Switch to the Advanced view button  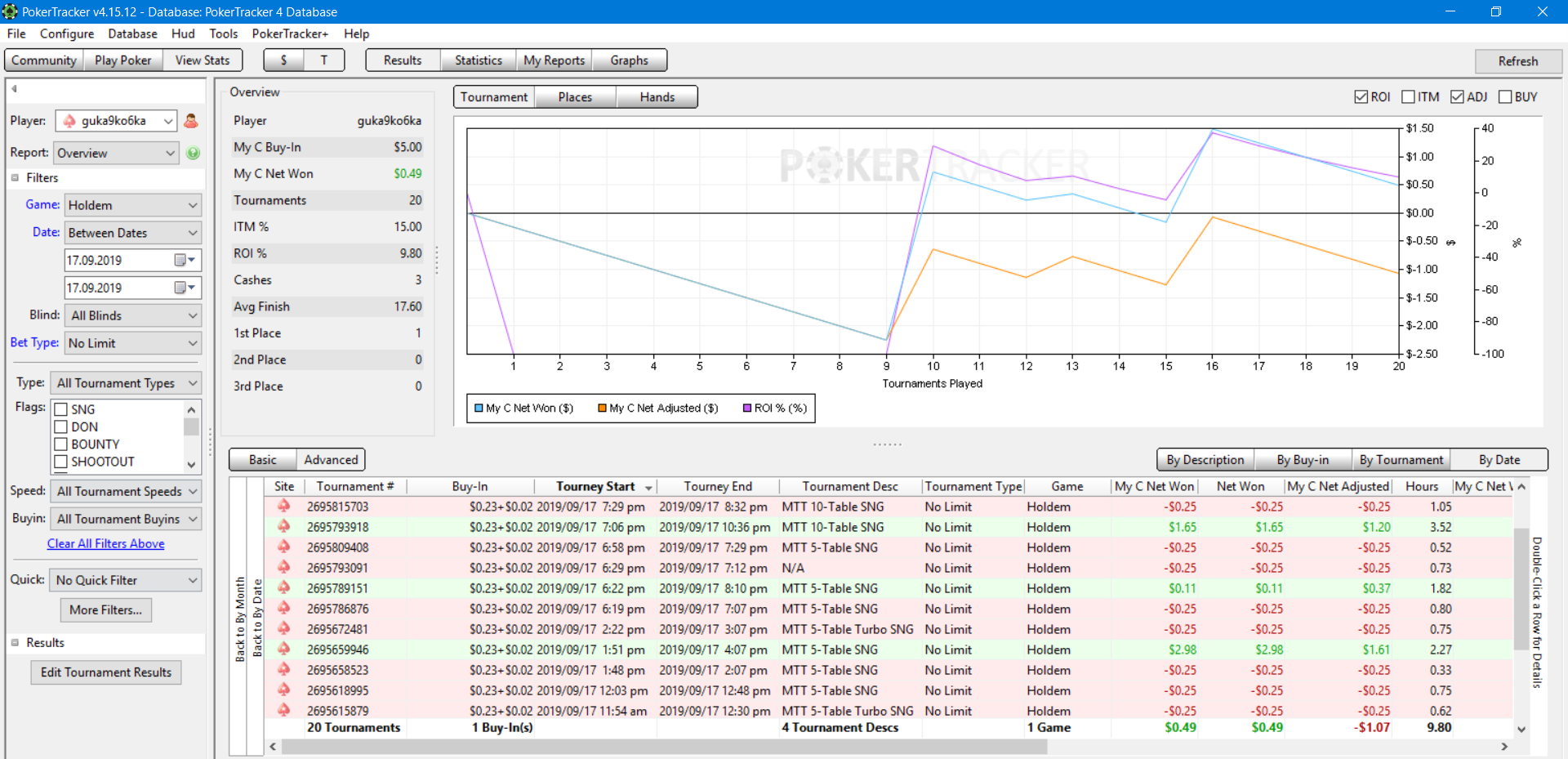coord(331,460)
